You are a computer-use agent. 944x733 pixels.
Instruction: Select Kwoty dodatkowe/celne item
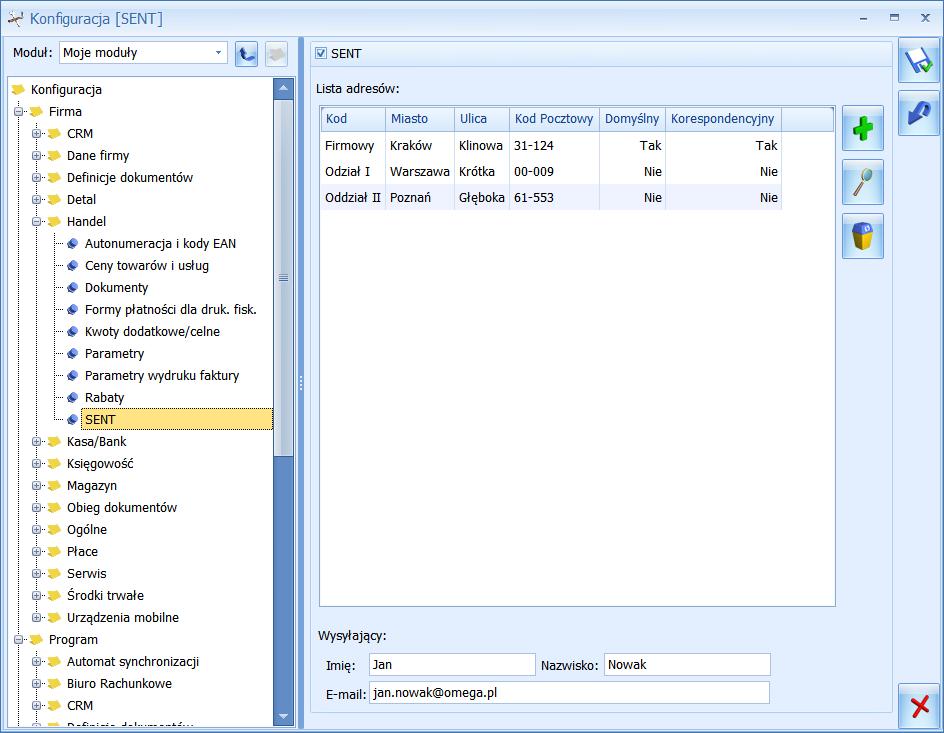click(x=152, y=332)
